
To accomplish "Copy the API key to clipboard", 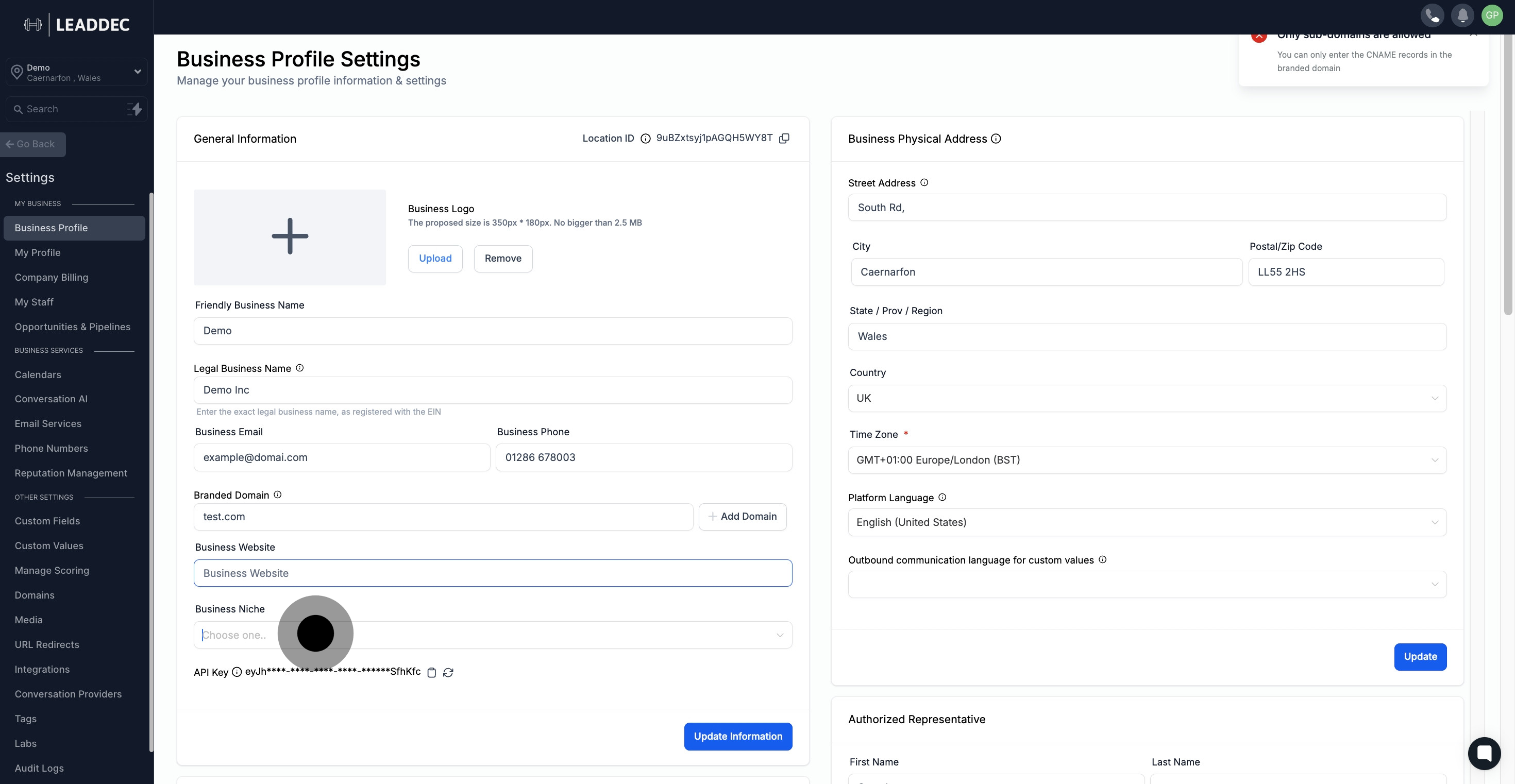I will (431, 672).
